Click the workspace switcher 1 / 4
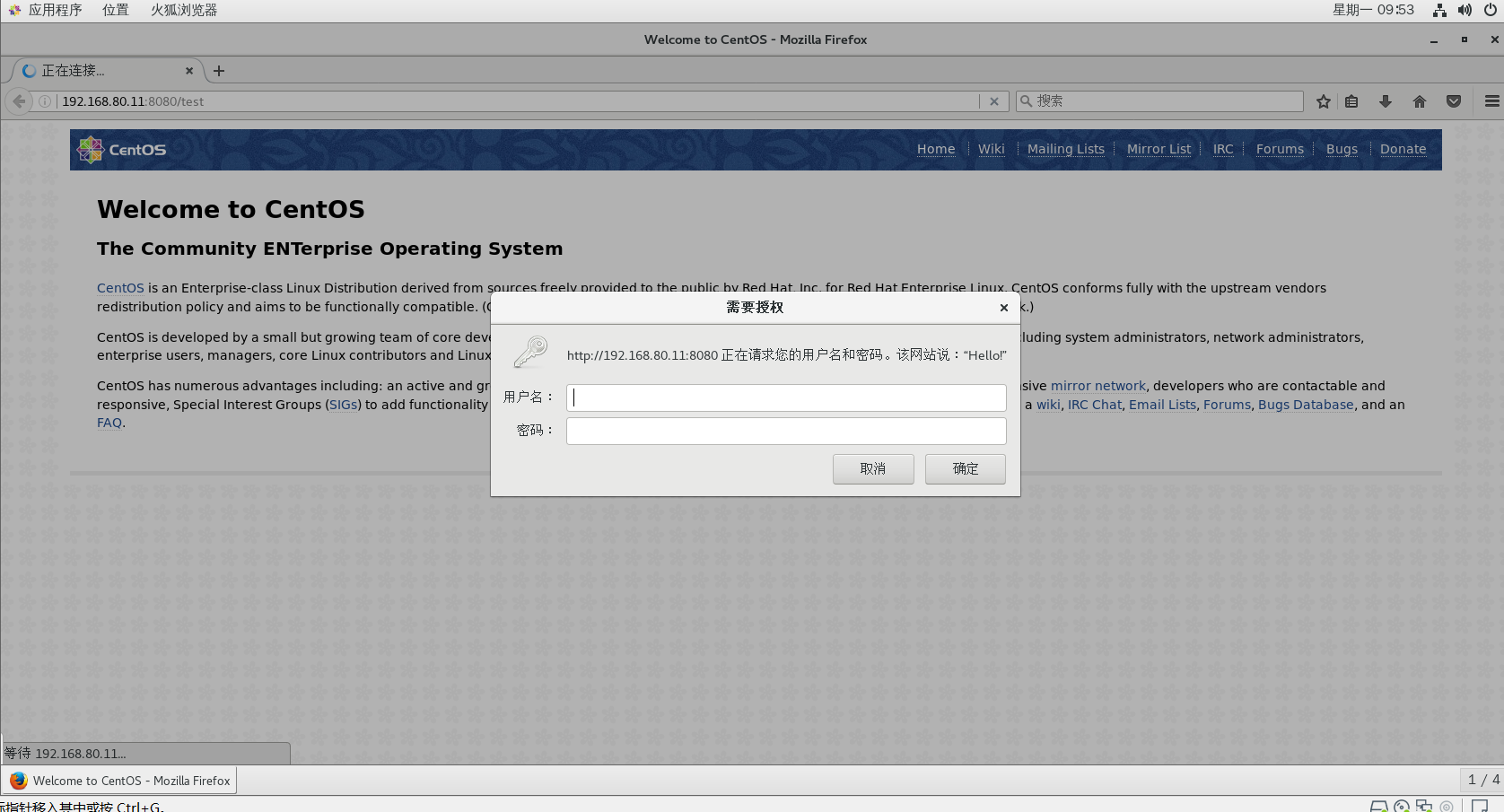 pyautogui.click(x=1482, y=780)
